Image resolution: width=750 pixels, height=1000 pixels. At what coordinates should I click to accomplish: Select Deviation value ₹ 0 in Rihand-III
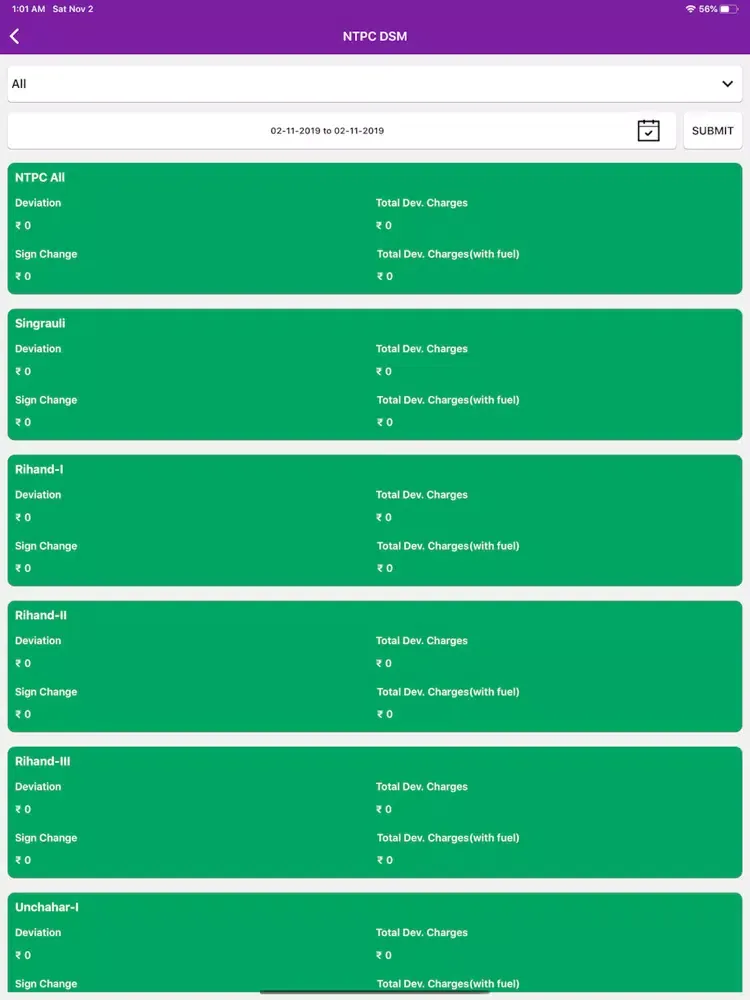click(23, 809)
